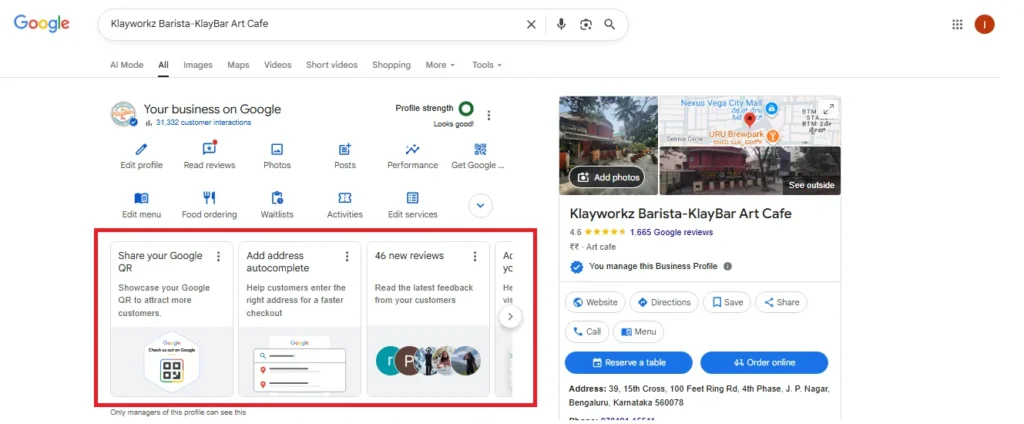Open Edit menu icon
This screenshot has width=1024, height=424.
141,198
